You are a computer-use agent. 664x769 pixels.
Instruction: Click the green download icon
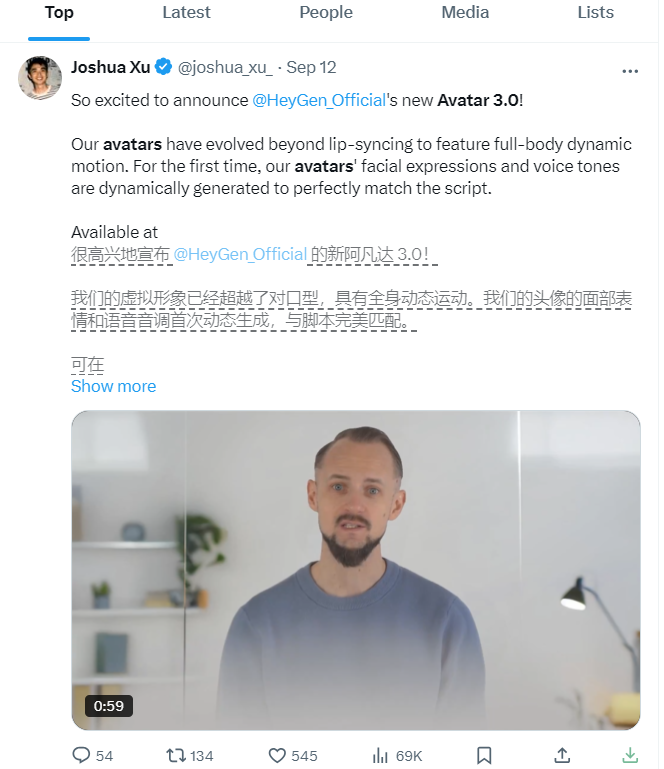coord(630,755)
